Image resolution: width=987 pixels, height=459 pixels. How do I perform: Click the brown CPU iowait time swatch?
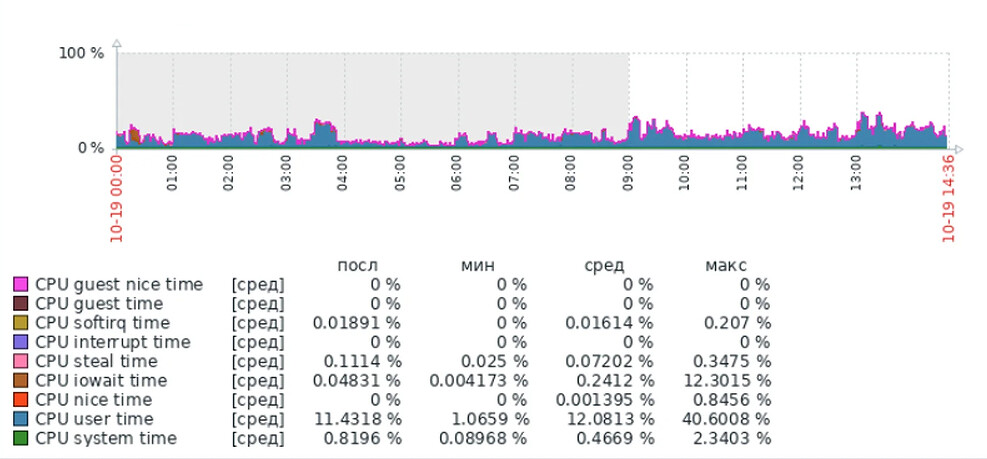click(20, 381)
